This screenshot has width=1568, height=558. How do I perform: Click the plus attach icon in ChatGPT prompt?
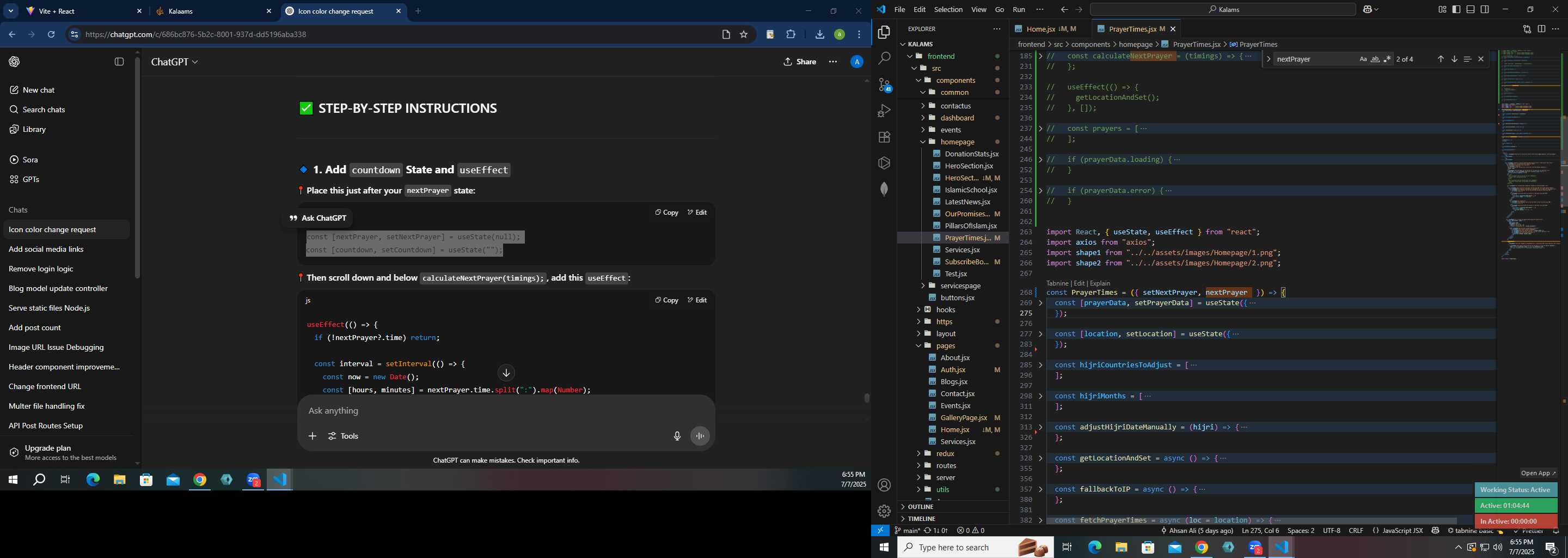pos(313,436)
